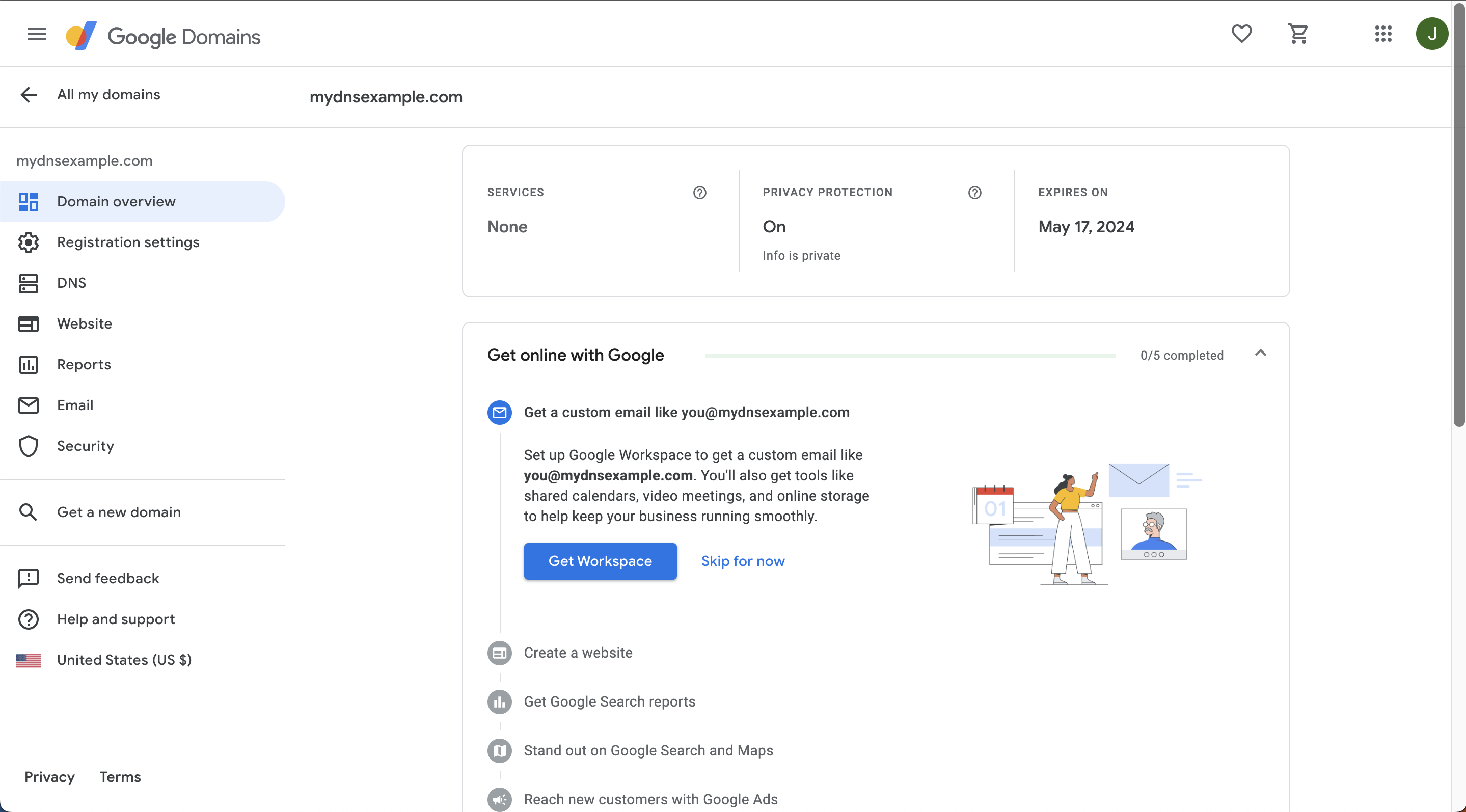Navigate to DNS settings icon
Image resolution: width=1466 pixels, height=812 pixels.
coord(28,282)
